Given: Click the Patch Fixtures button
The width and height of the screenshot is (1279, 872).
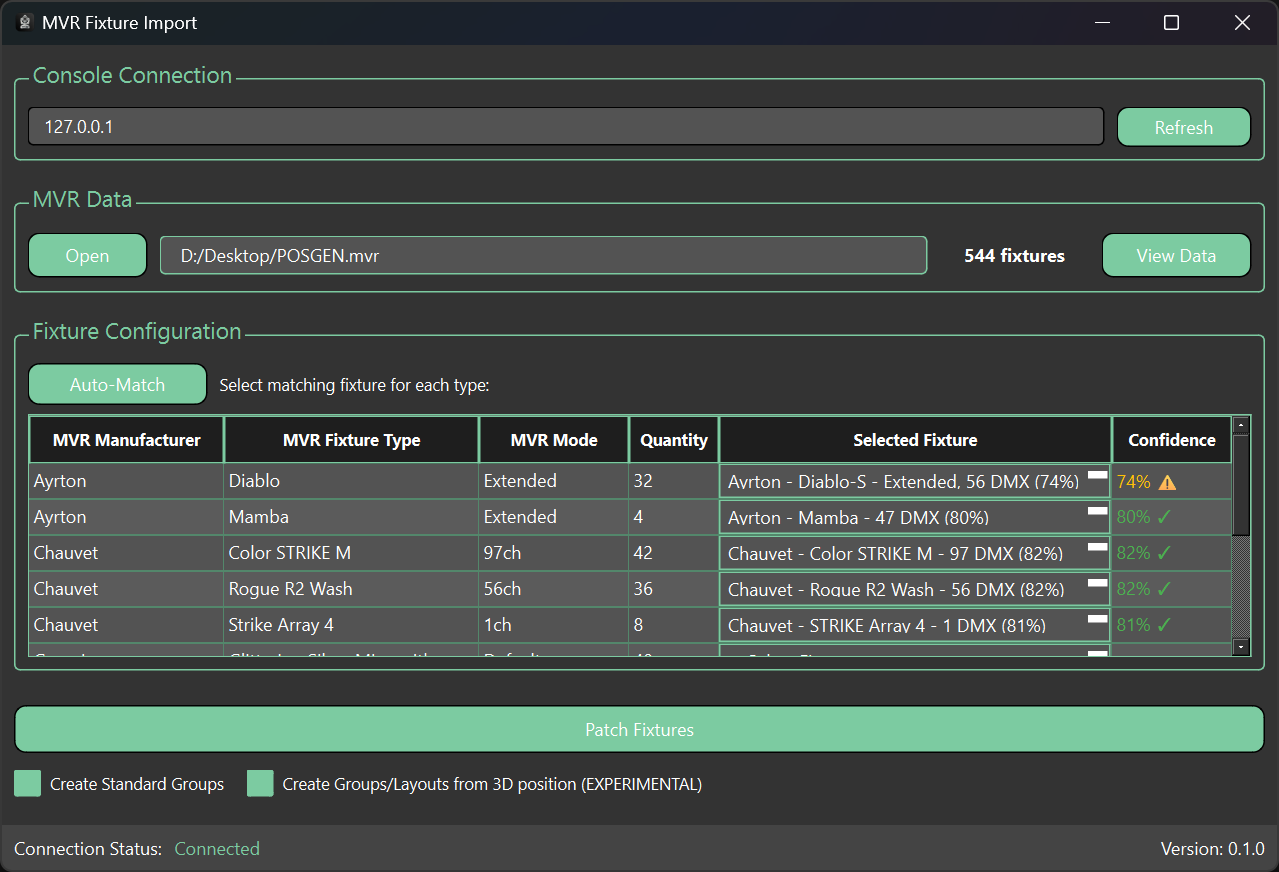Looking at the screenshot, I should (639, 729).
